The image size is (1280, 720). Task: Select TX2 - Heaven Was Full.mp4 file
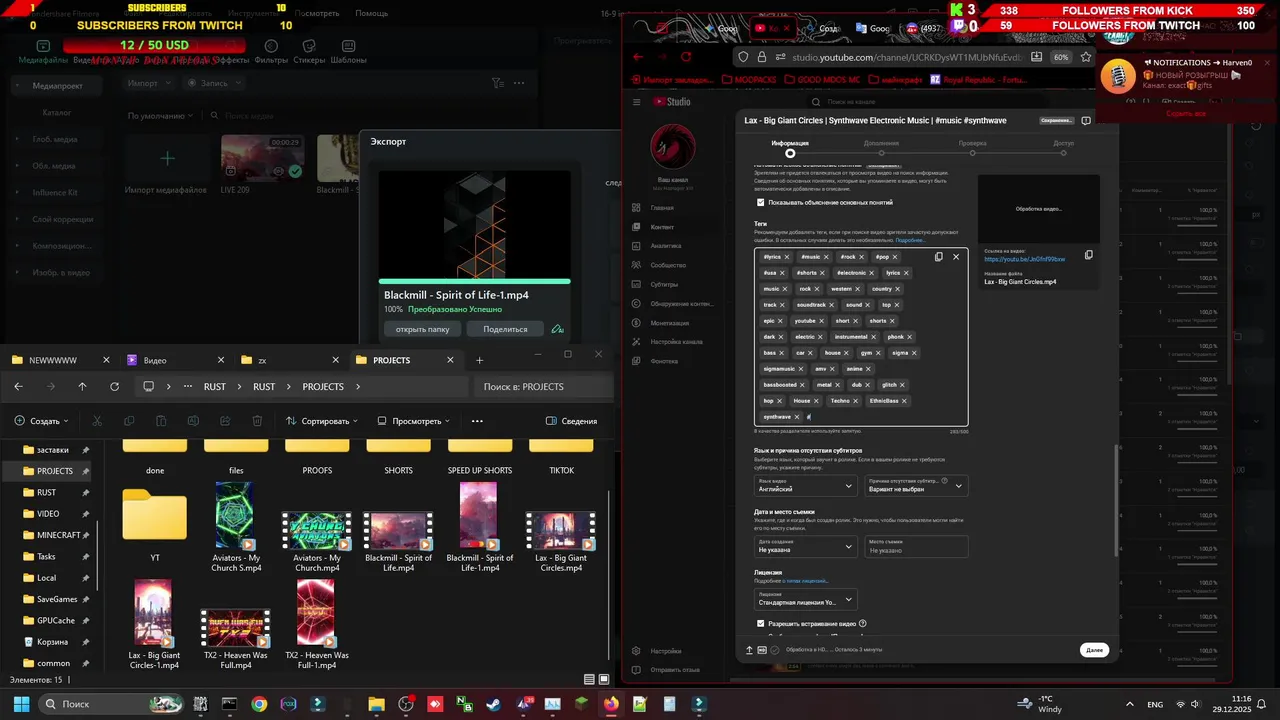[x=235, y=639]
